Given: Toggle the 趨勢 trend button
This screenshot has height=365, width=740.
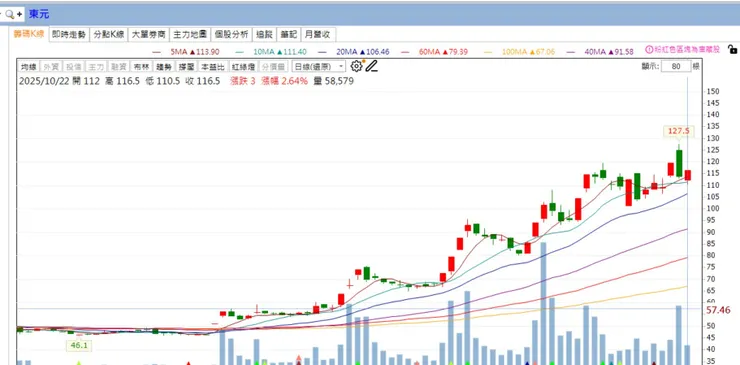Looking at the screenshot, I should [164, 67].
